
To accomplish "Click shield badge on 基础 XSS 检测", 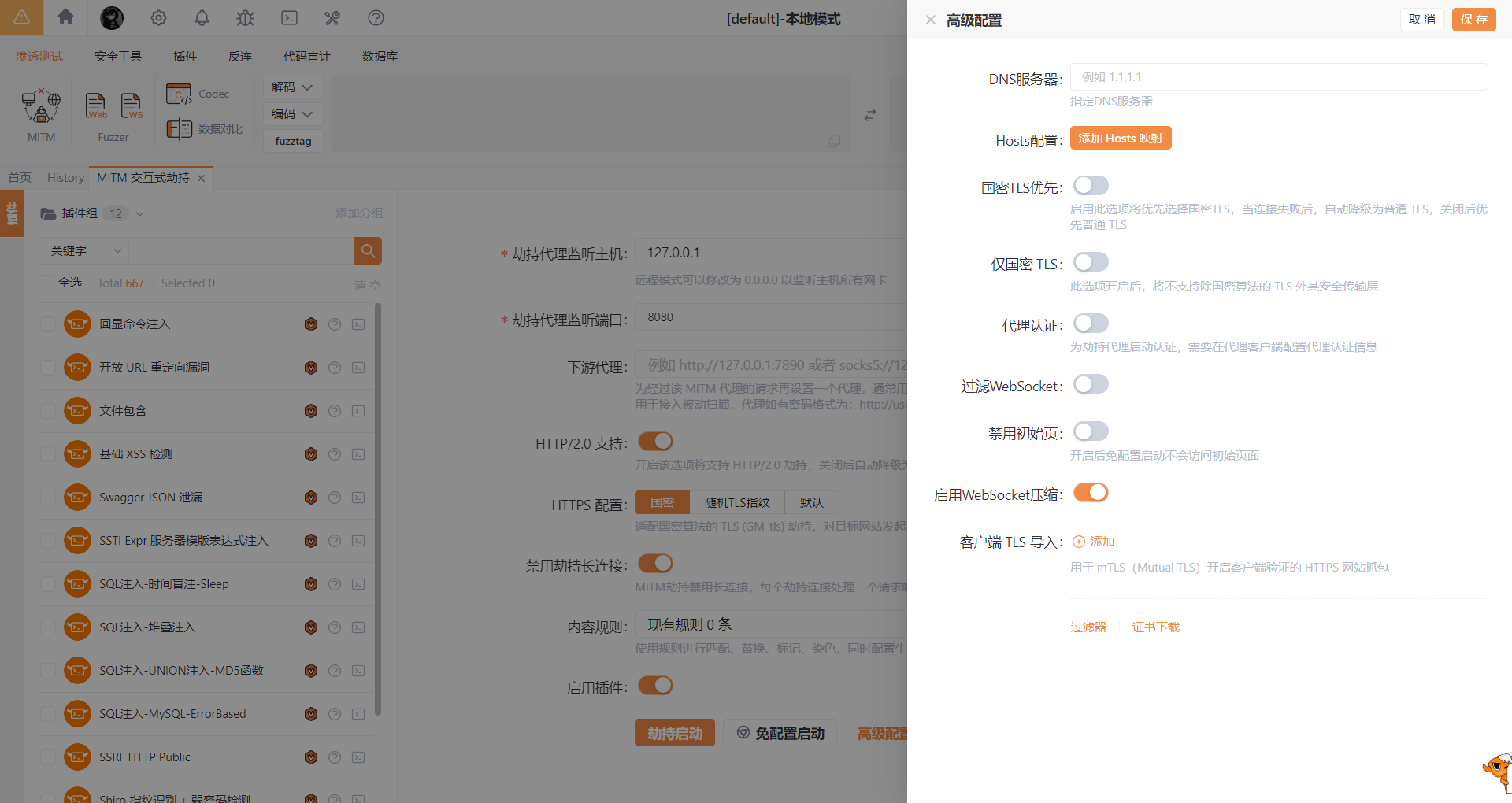I will (x=311, y=454).
